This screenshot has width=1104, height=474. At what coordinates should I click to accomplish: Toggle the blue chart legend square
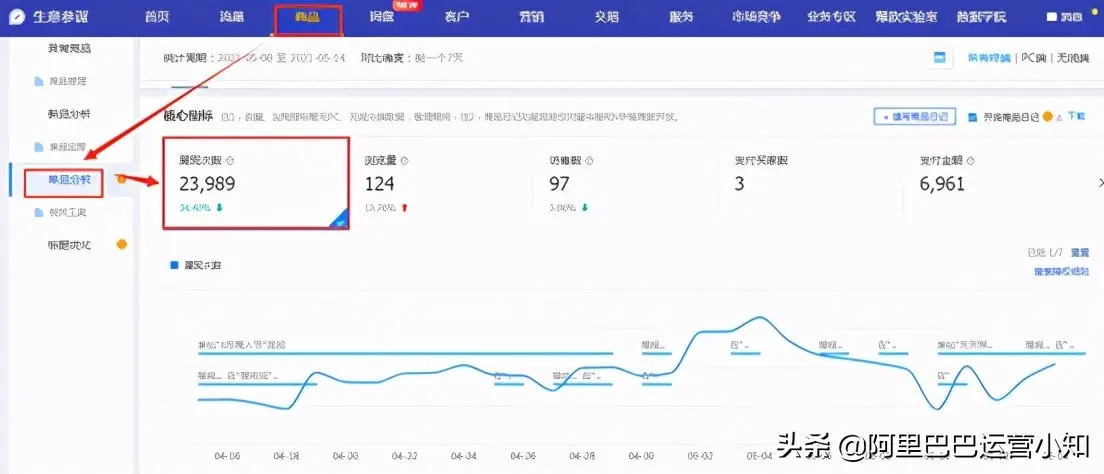175,266
